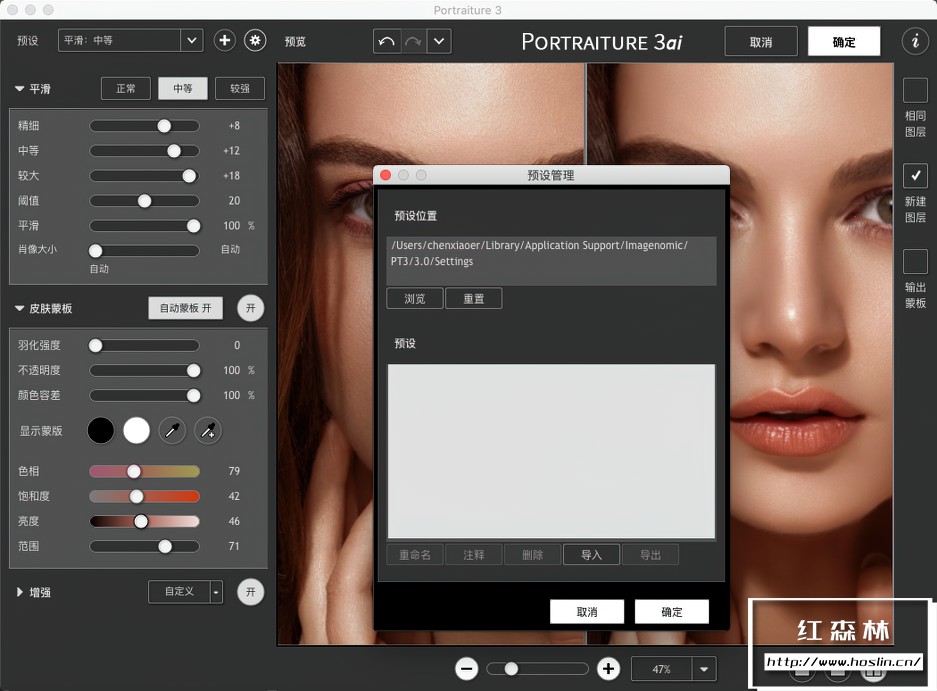Screen dimensions: 937x691
Task: Click the 浏览 browse button
Action: (x=415, y=299)
